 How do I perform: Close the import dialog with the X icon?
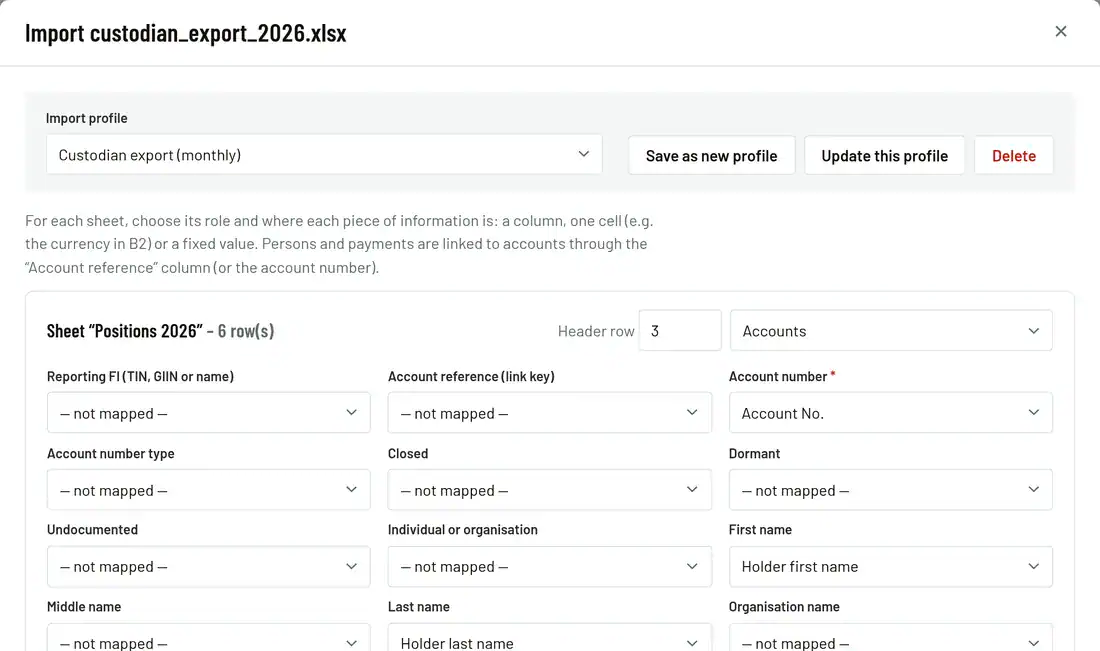[x=1061, y=31]
